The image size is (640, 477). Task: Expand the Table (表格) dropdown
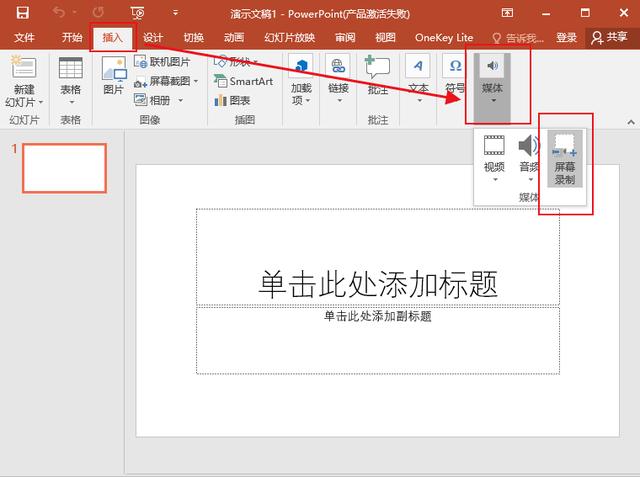click(x=70, y=80)
